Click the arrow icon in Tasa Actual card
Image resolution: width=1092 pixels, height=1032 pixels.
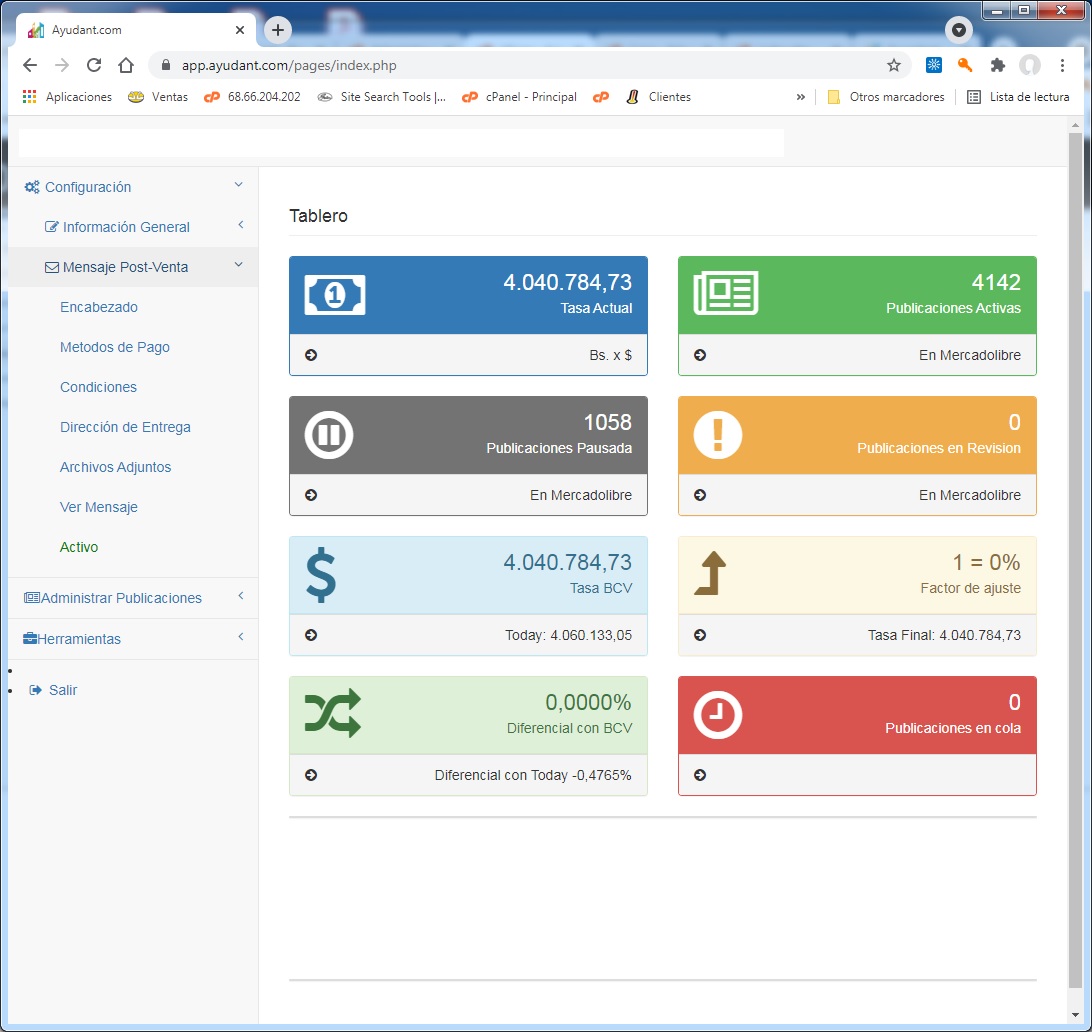click(311, 355)
